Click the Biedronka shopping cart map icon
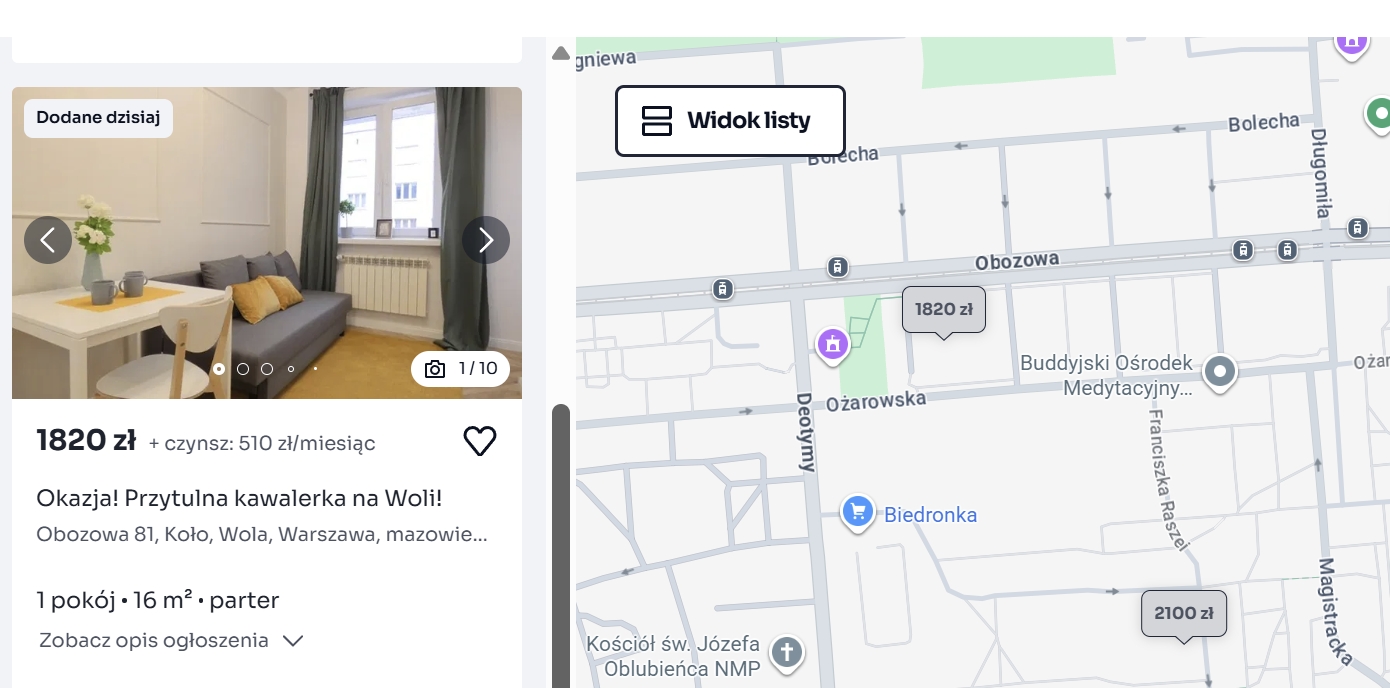Viewport: 1390px width, 688px height. click(857, 512)
